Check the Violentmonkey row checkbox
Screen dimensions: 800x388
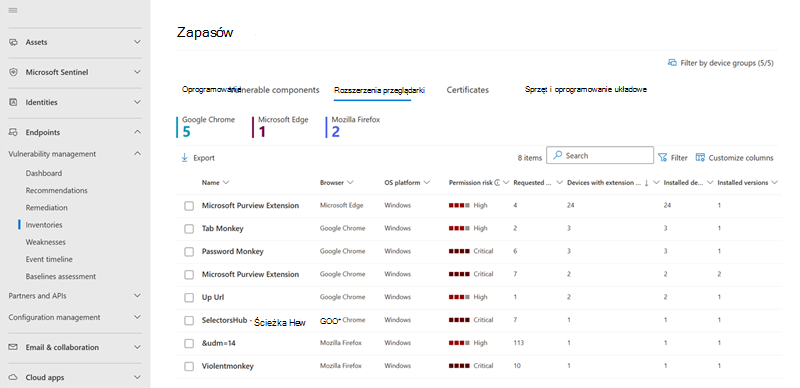coord(189,367)
